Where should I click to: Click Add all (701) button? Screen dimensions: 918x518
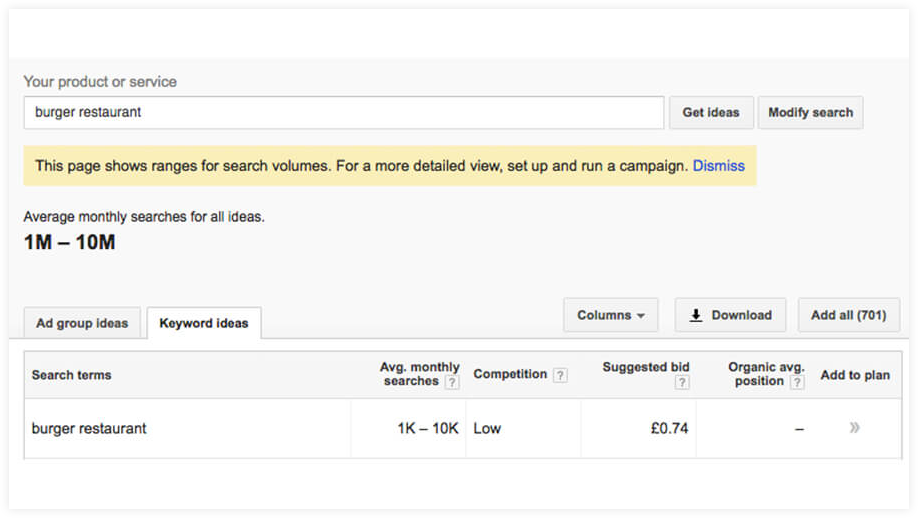[848, 315]
